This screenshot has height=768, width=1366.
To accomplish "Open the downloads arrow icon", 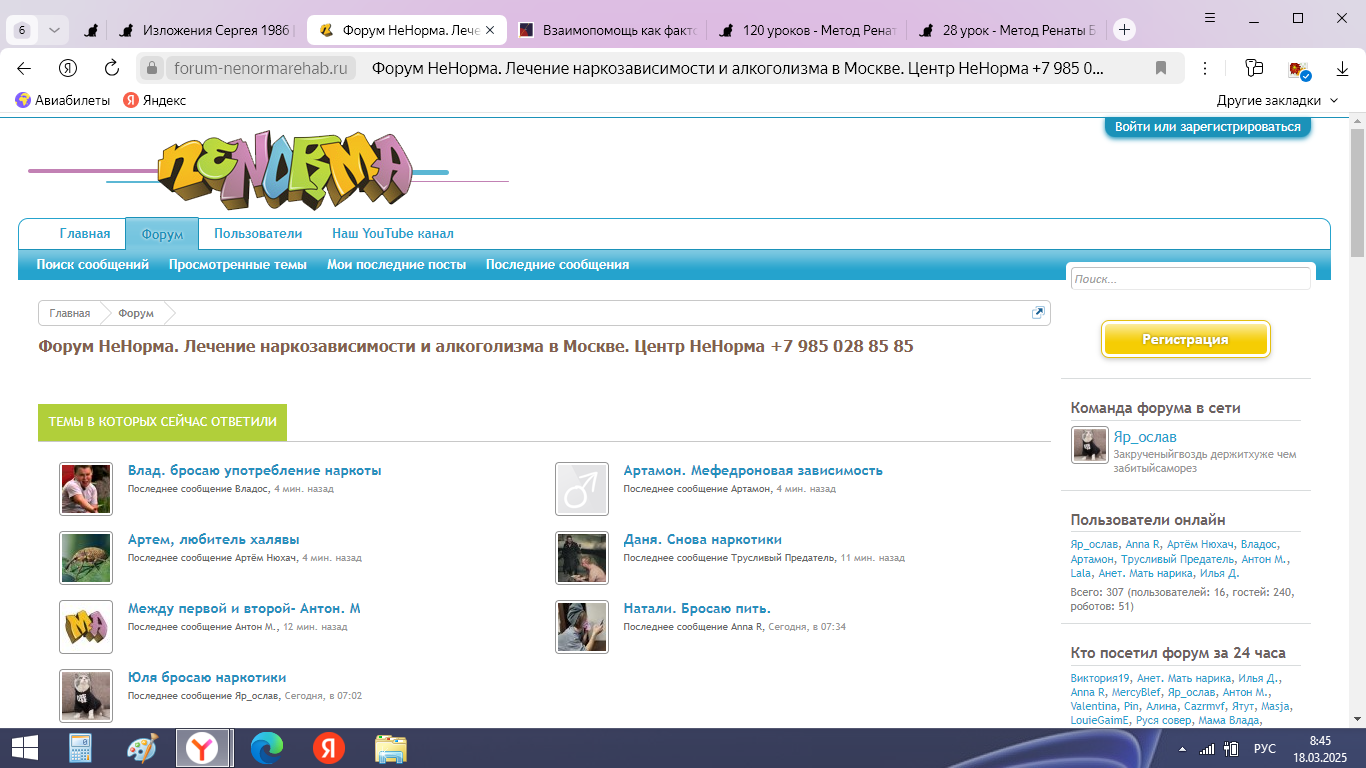I will click(x=1343, y=70).
